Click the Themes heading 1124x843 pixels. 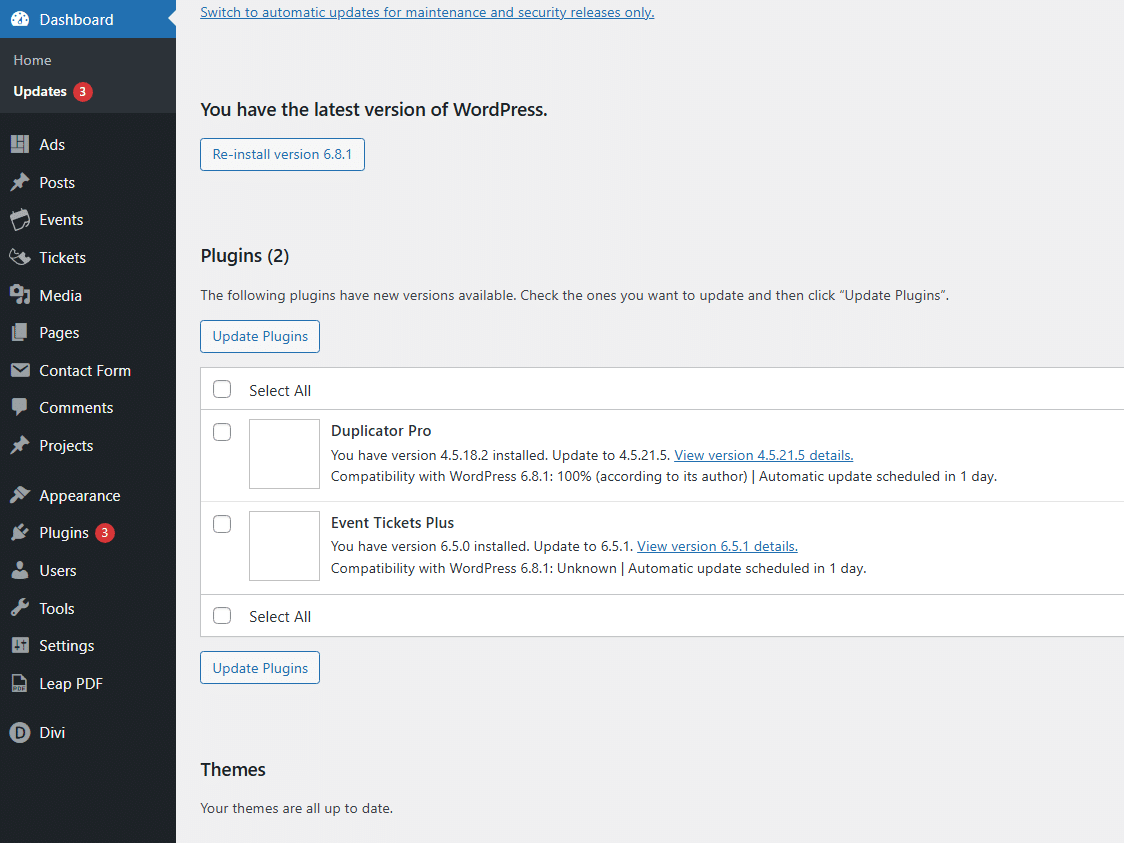point(233,769)
